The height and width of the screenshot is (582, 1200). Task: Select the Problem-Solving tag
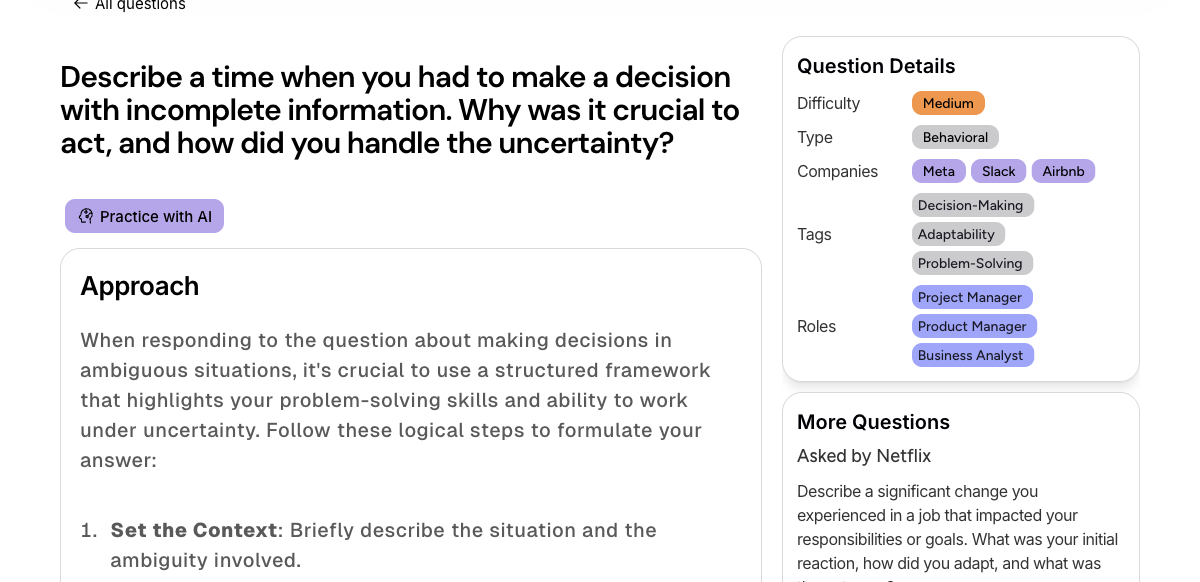pos(972,263)
